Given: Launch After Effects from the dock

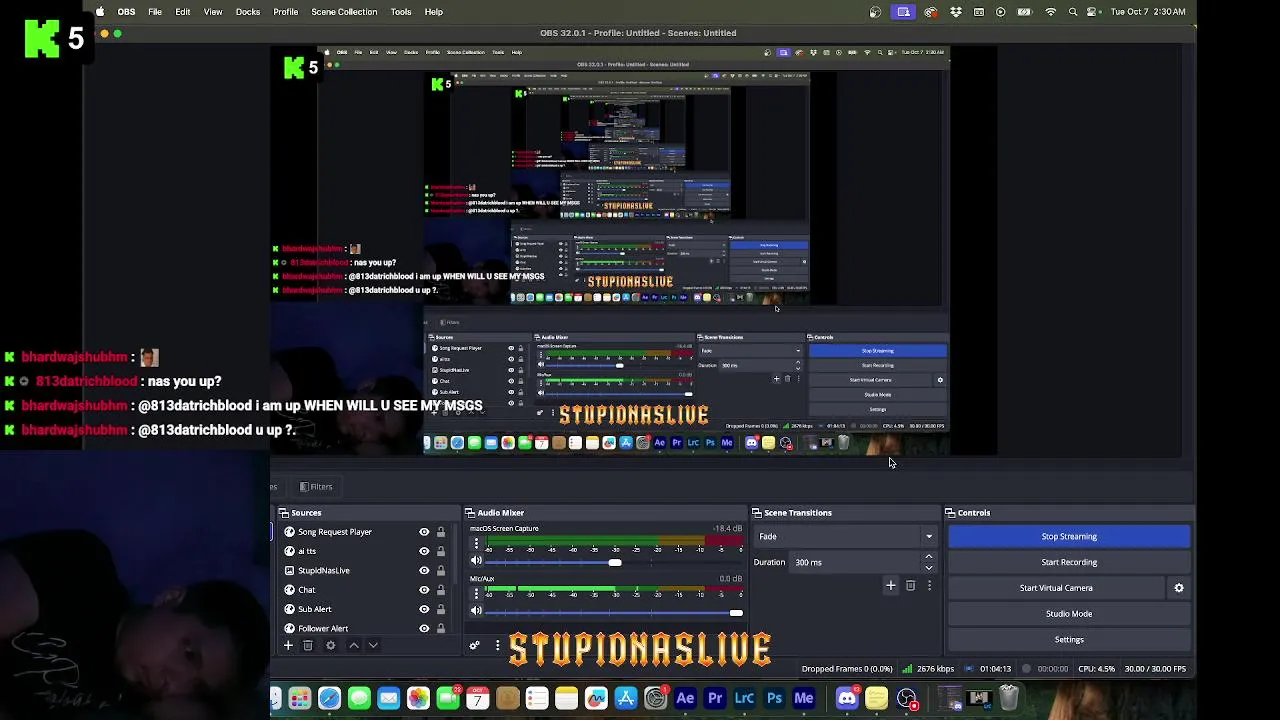Looking at the screenshot, I should (x=685, y=698).
